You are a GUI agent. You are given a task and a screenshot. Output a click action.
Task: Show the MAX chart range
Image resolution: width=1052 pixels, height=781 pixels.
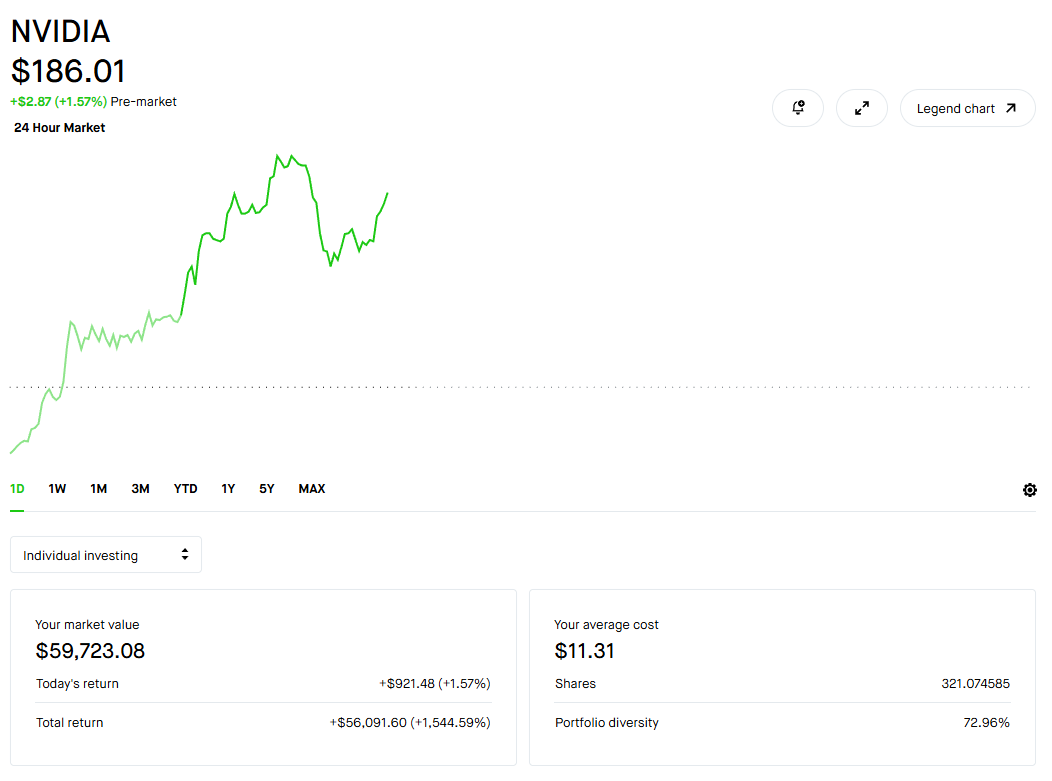(x=312, y=488)
